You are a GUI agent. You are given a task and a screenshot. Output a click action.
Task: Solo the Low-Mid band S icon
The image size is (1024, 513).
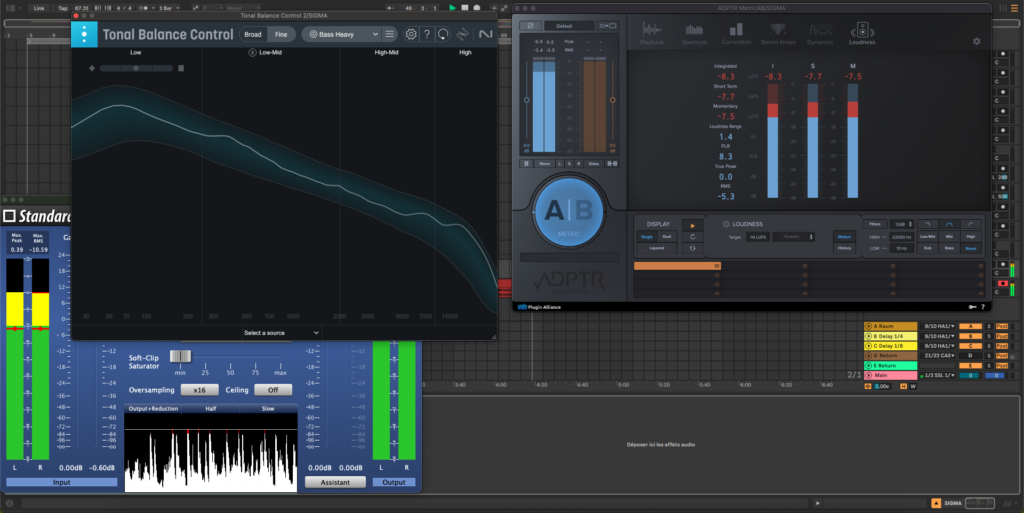tap(252, 52)
